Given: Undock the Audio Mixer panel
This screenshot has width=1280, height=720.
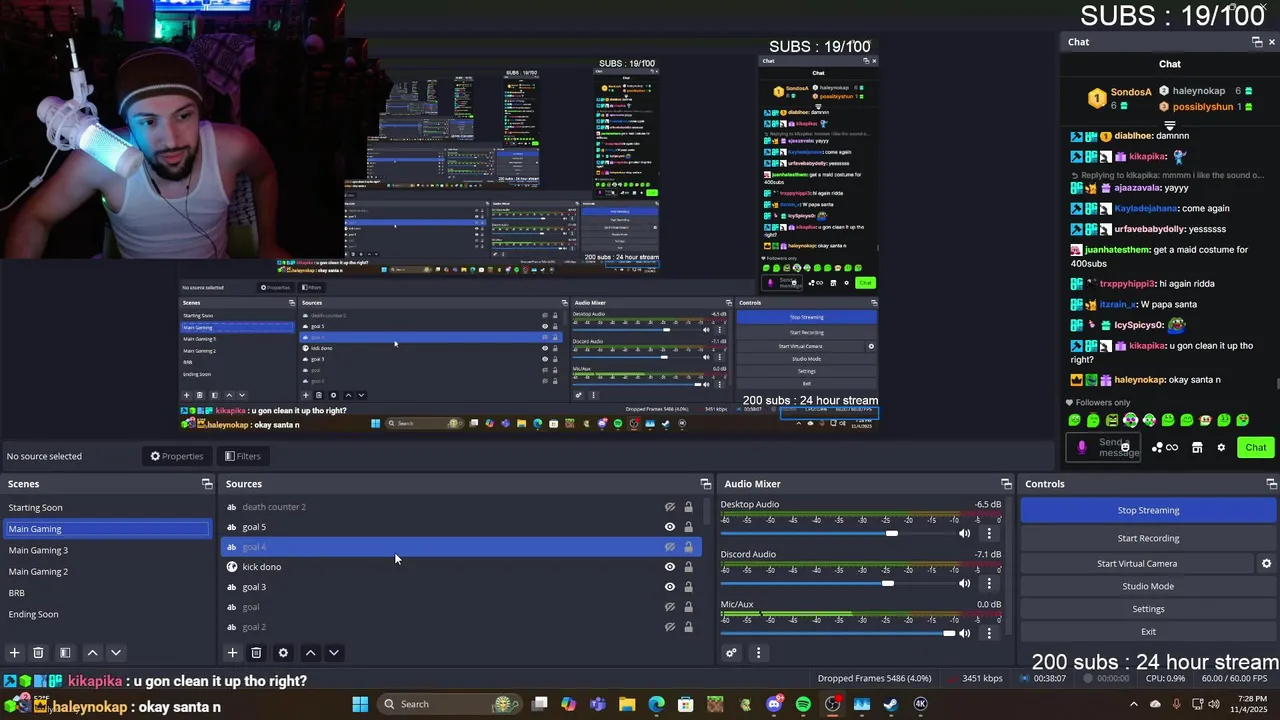Looking at the screenshot, I should [1006, 484].
